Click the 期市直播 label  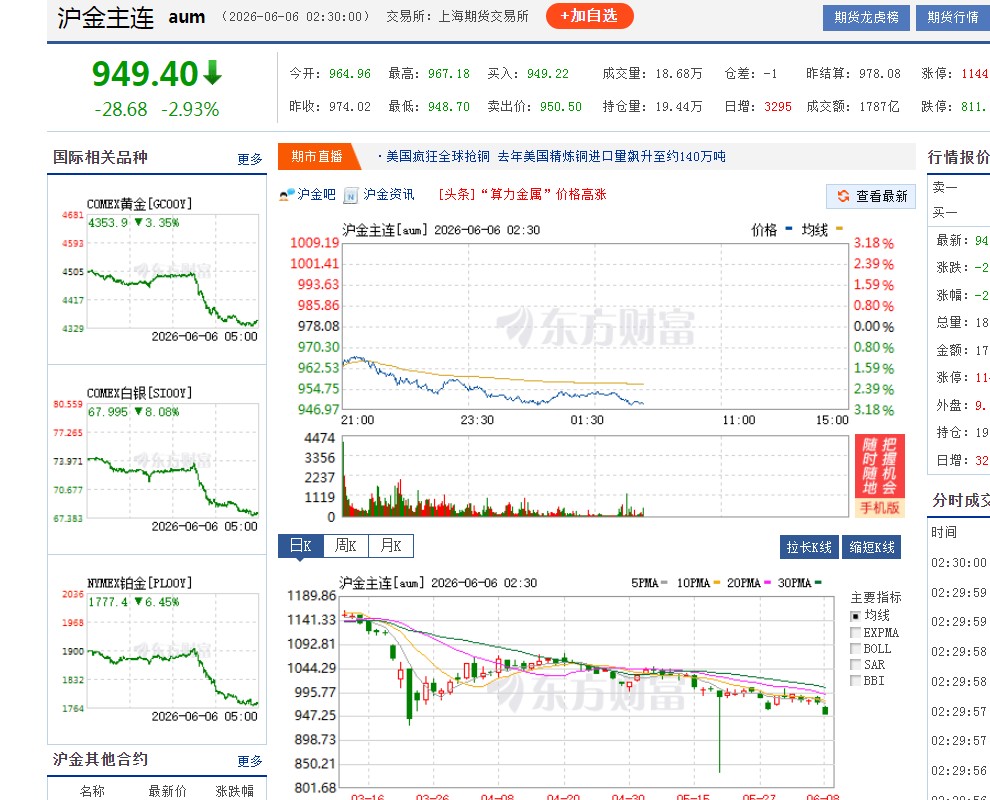[x=316, y=157]
